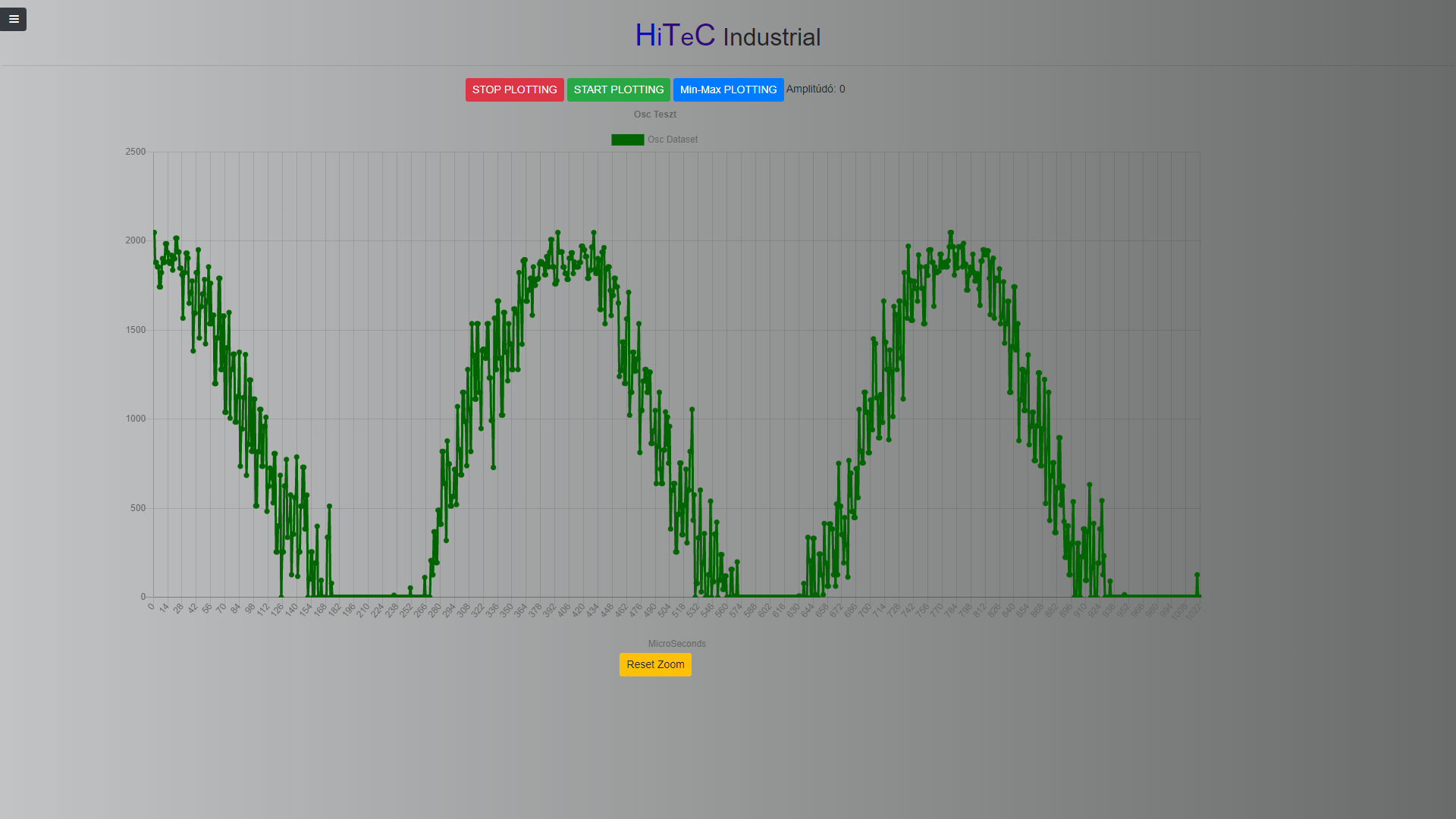Click the Reset Zoom button
The height and width of the screenshot is (819, 1456).
[655, 664]
